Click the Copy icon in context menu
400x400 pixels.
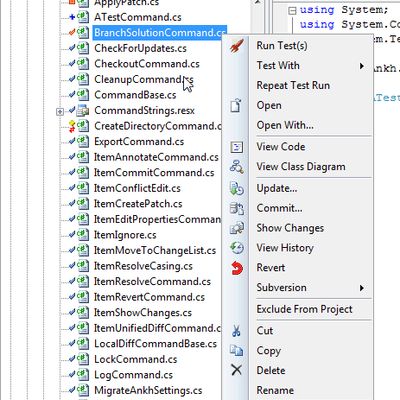pyautogui.click(x=237, y=351)
